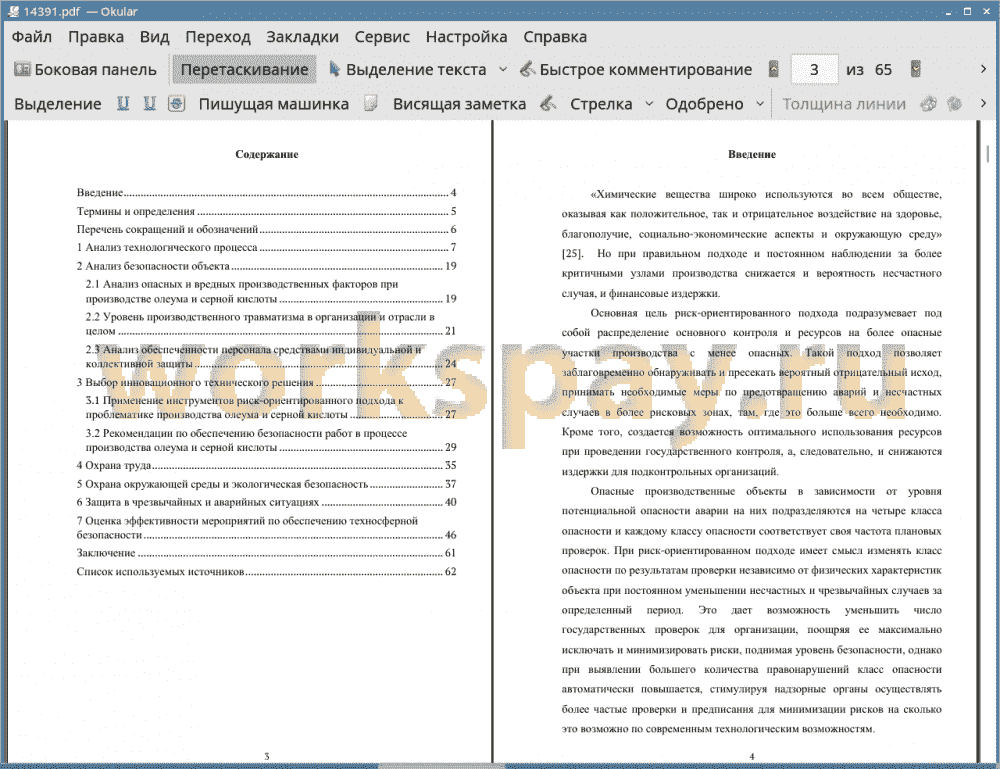
Task: Open the Настройка menu
Action: click(x=466, y=37)
